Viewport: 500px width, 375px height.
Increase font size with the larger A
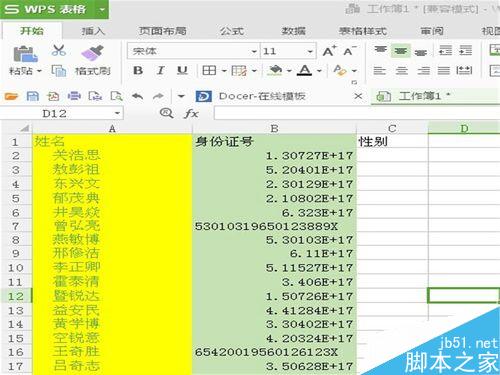(x=329, y=51)
